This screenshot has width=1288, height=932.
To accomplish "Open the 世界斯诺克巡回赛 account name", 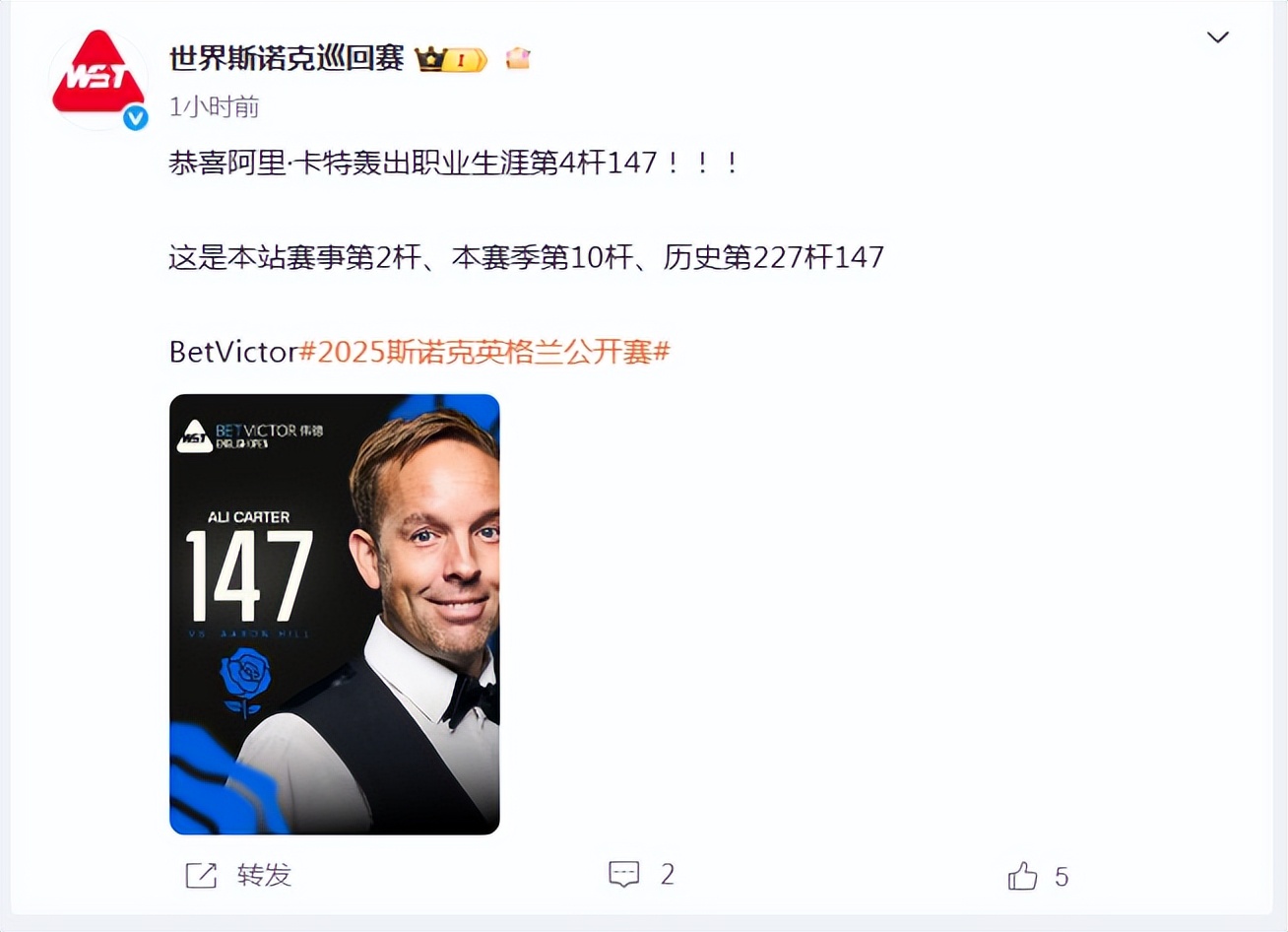I will 287,58.
